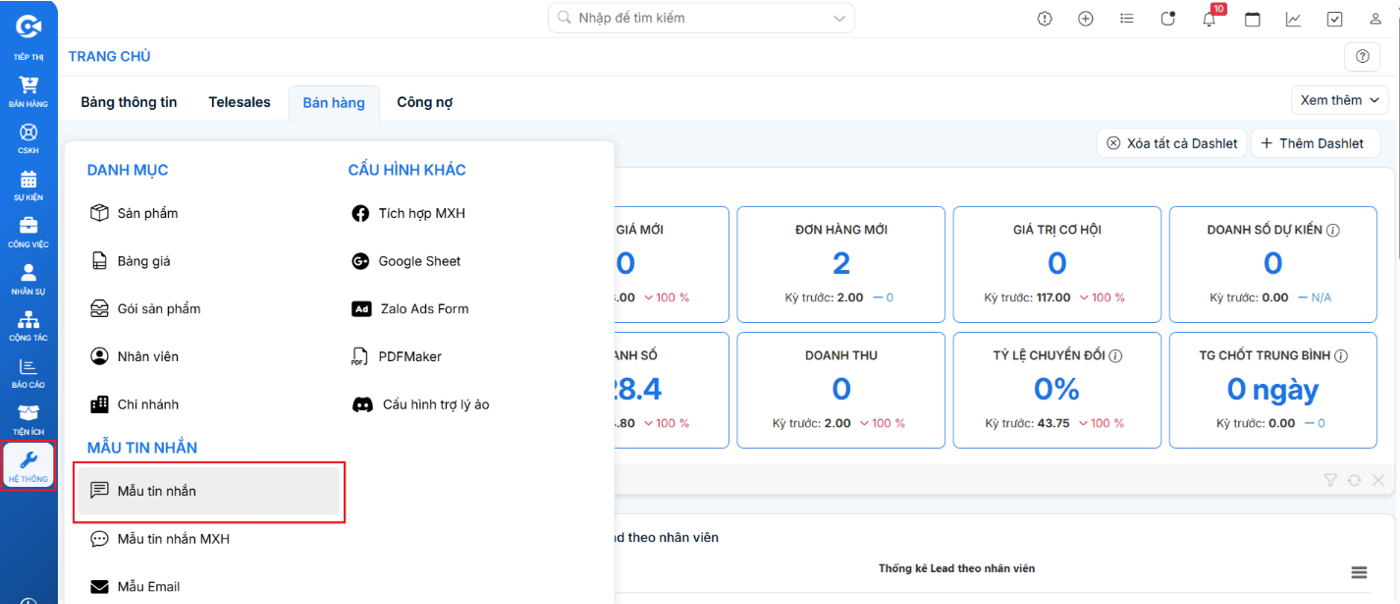Viewport: 1400px width, 604px height.
Task: Click the dashlet filter funnel icon
Action: (1330, 480)
